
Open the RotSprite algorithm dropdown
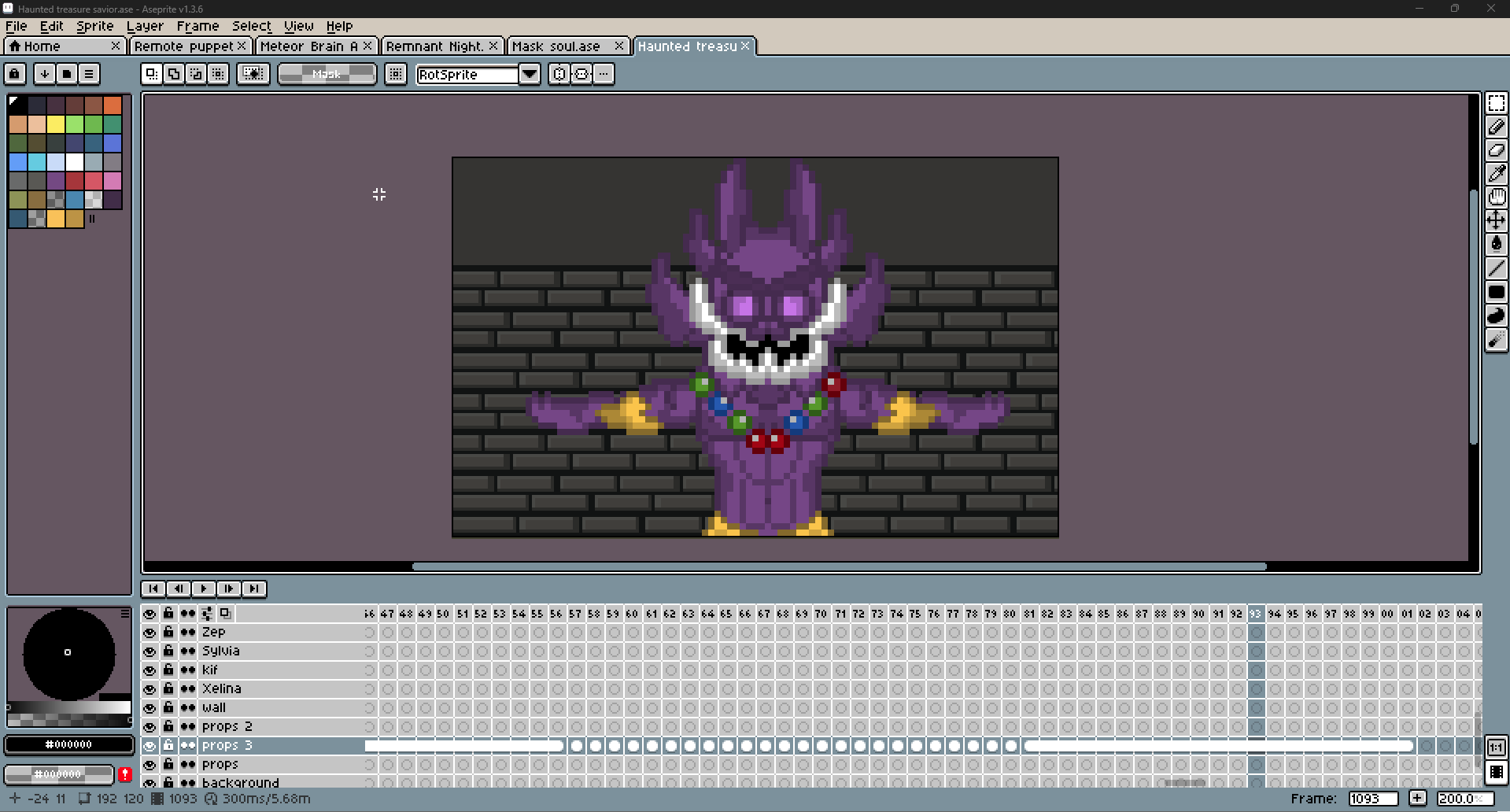coord(530,74)
